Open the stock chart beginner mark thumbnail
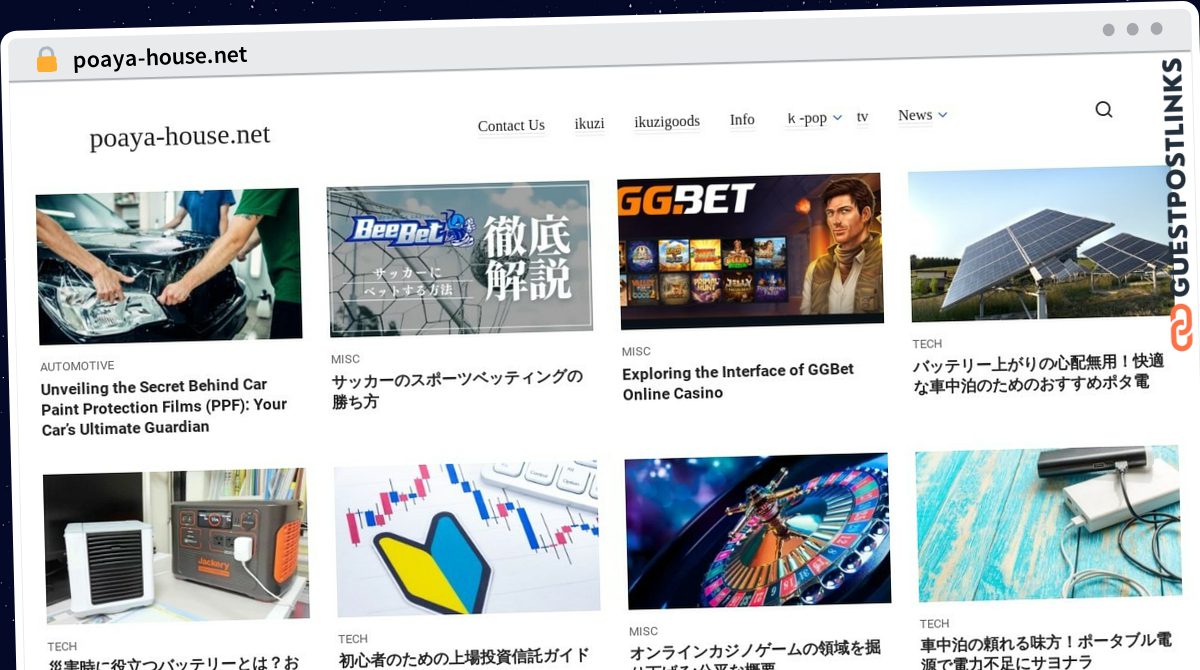 click(x=467, y=539)
